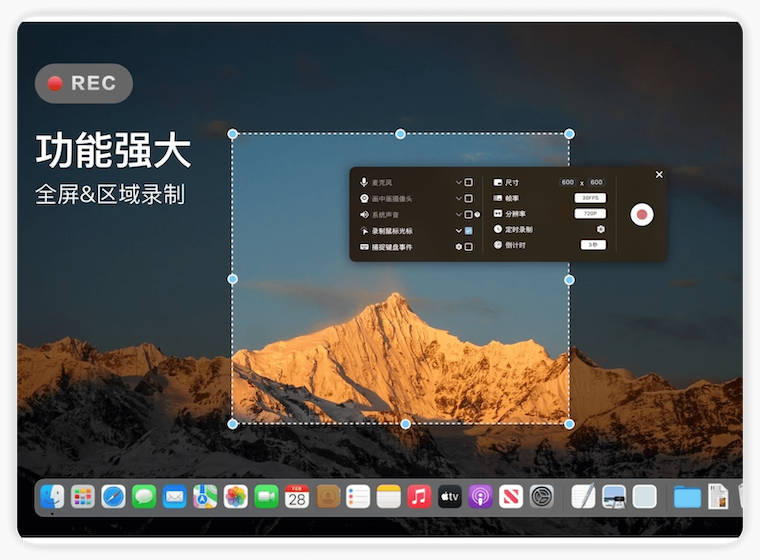Screen dimensions: 760x560
Task: Open the Music app in the dock
Action: click(419, 496)
